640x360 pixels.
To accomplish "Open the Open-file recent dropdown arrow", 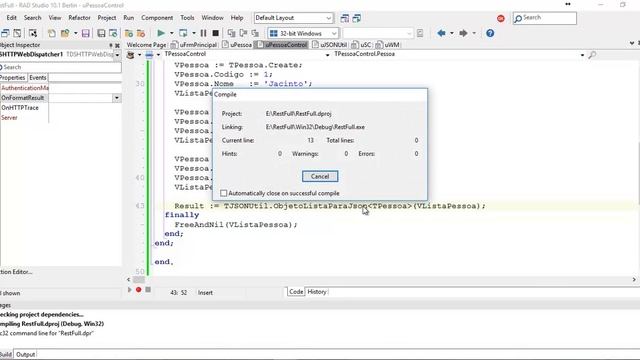I will point(76,33).
